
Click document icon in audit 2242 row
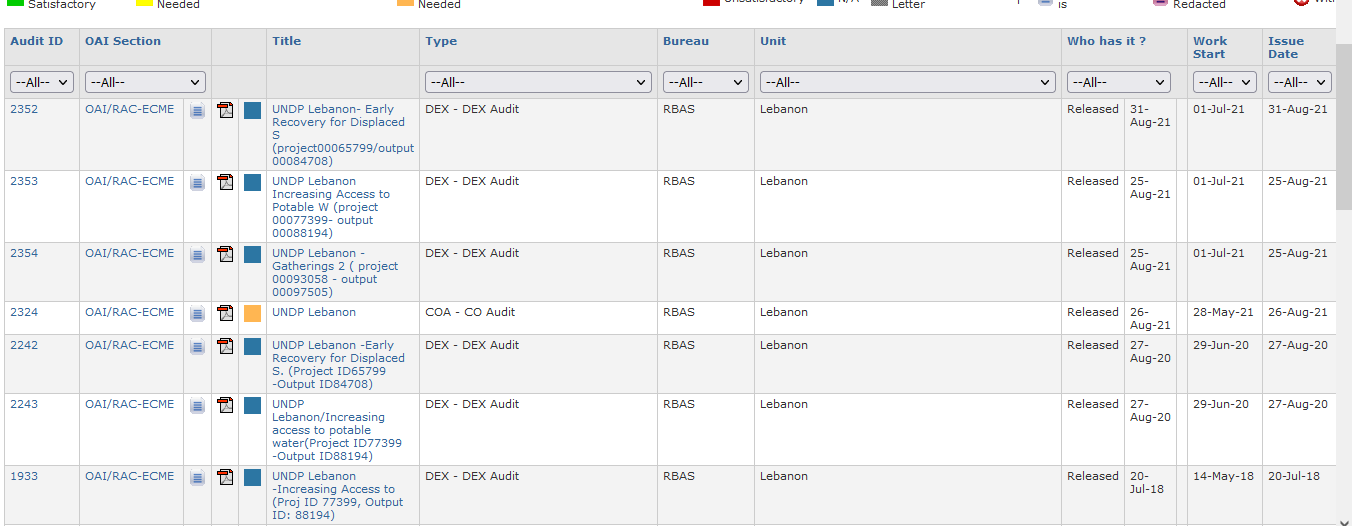pyautogui.click(x=197, y=347)
